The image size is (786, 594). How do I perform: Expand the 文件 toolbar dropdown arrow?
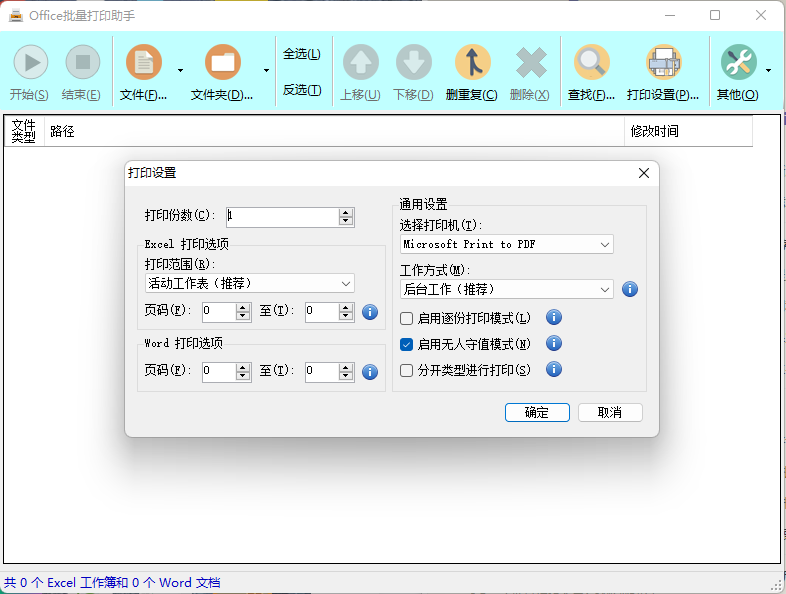(x=180, y=71)
